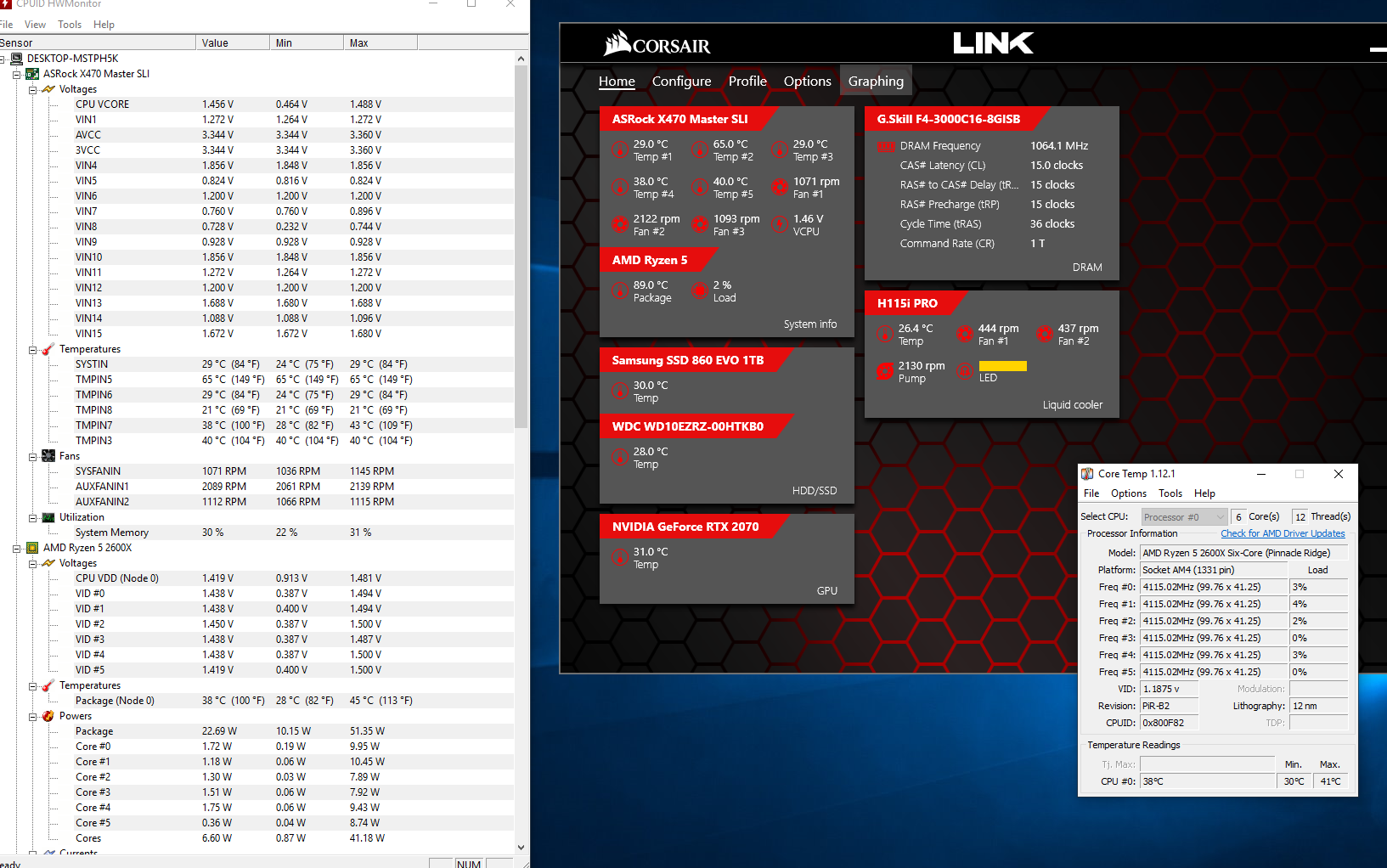Image resolution: width=1387 pixels, height=868 pixels.
Task: Click the NVIDIA GeForce RTX 2070 Temp icon
Action: point(619,558)
